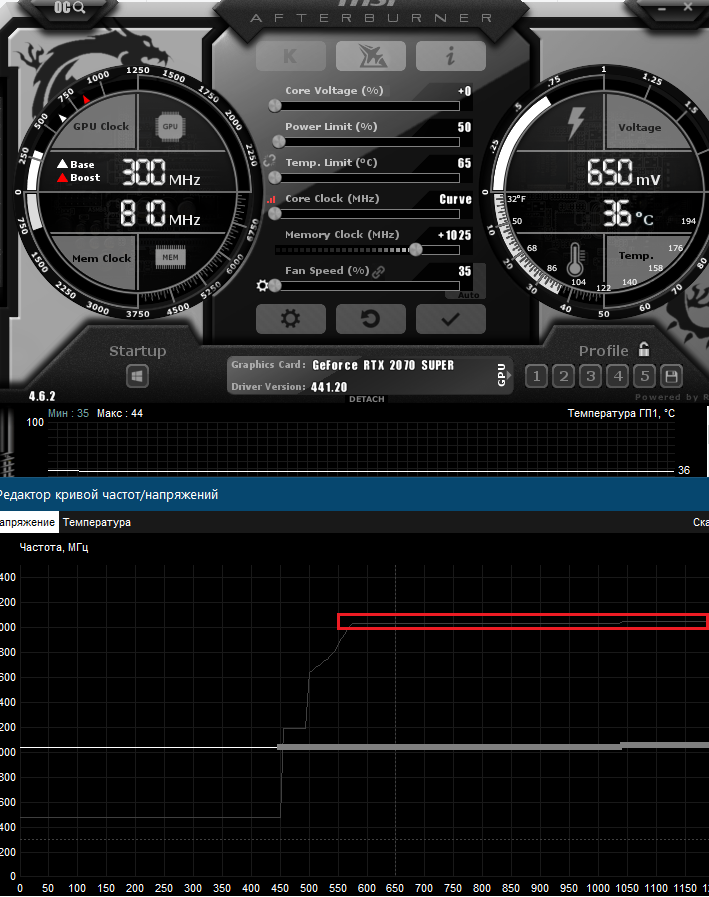Image resolution: width=709 pixels, height=897 pixels.
Task: Toggle the link icon next to Temp. Limit
Action: (270, 162)
